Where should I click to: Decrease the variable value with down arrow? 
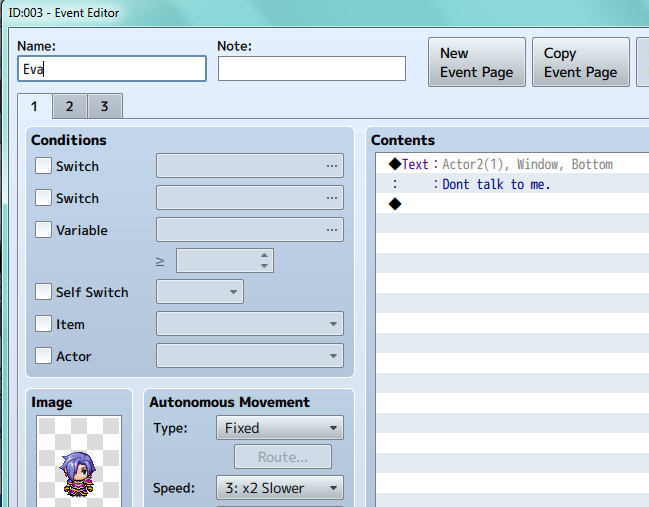click(x=264, y=266)
